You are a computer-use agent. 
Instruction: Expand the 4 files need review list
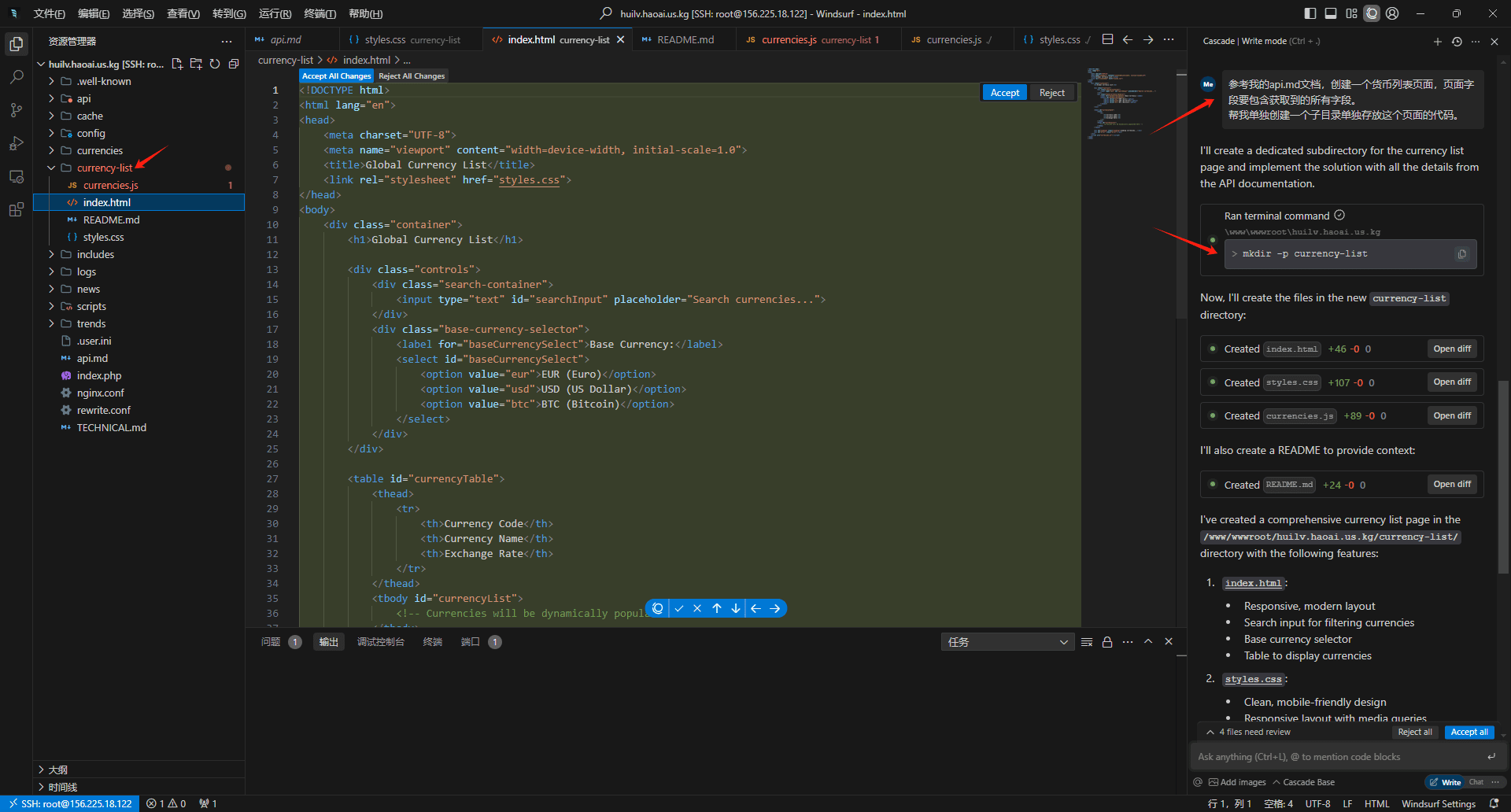pos(1249,732)
